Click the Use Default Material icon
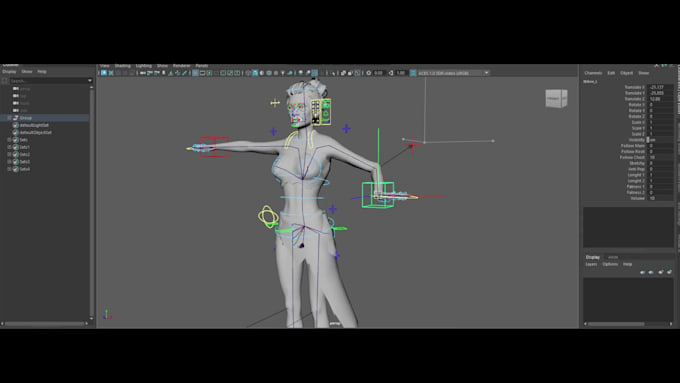 pyautogui.click(x=262, y=73)
